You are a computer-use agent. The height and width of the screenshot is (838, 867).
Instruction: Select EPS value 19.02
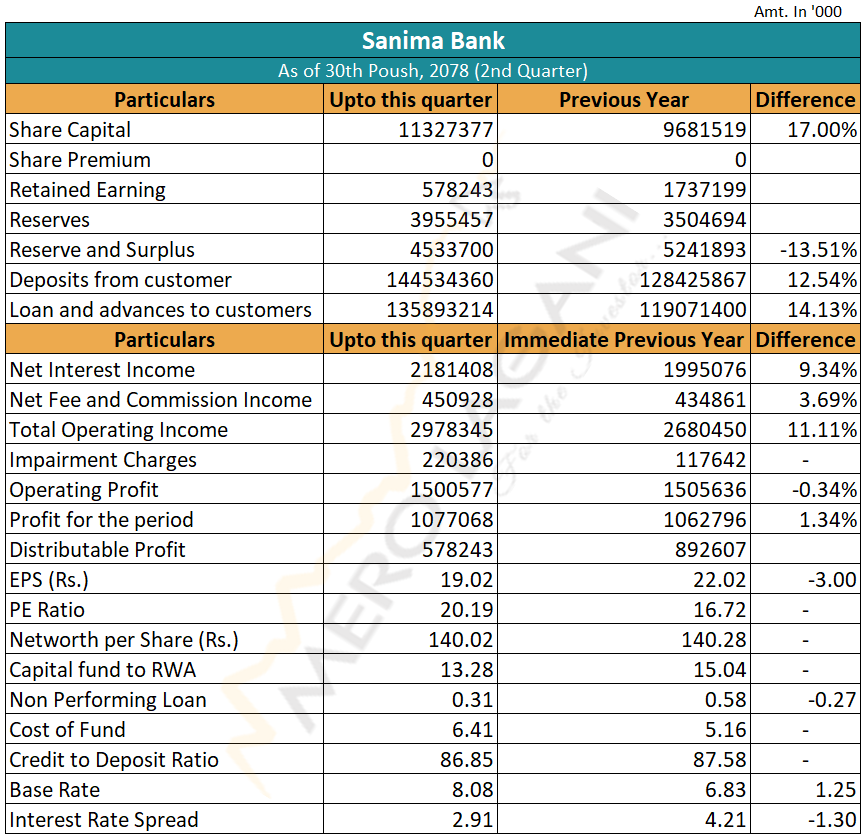467,580
